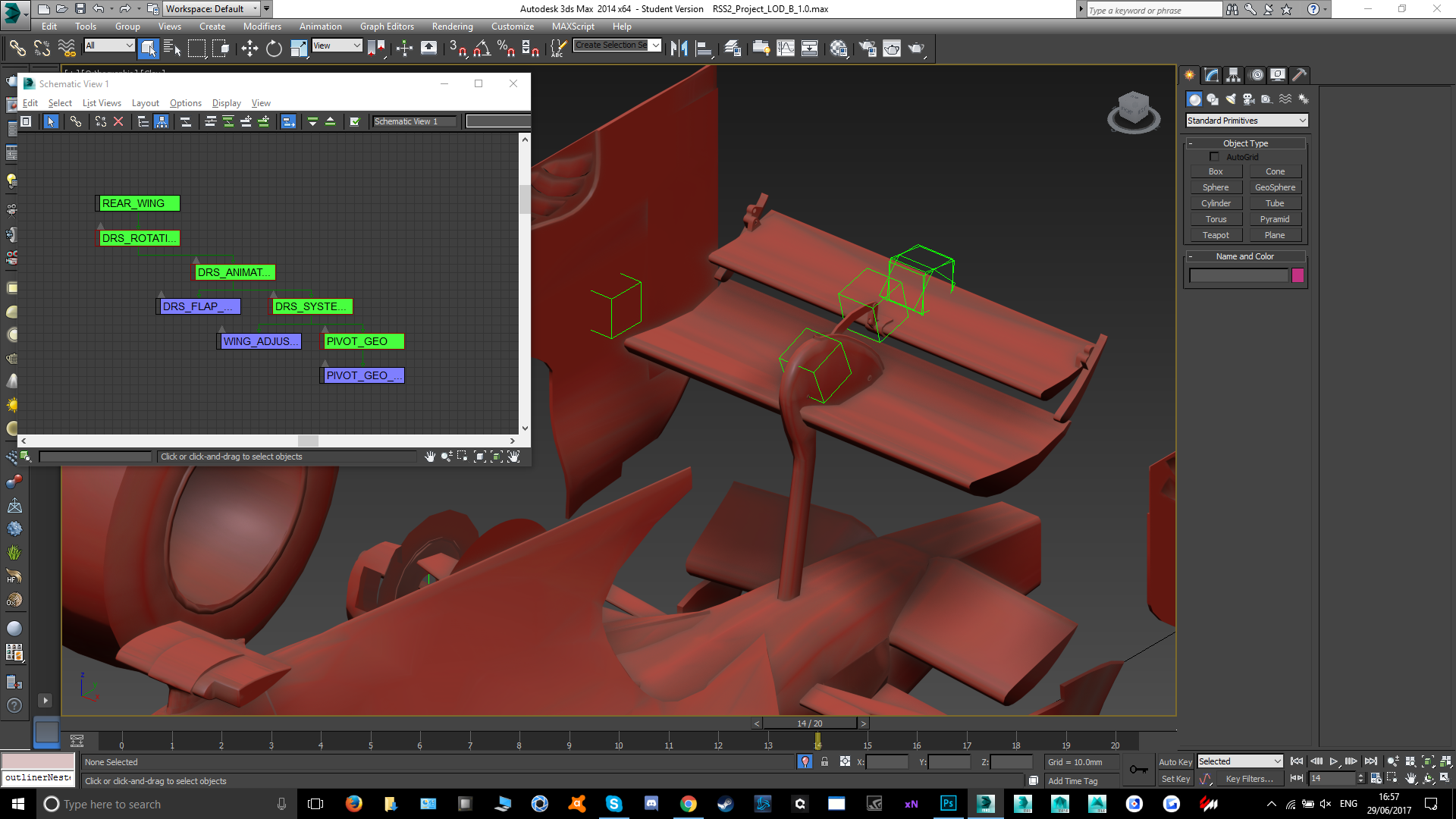Screen dimensions: 1456x819
Task: Click the Play Animation button
Action: point(1334,761)
